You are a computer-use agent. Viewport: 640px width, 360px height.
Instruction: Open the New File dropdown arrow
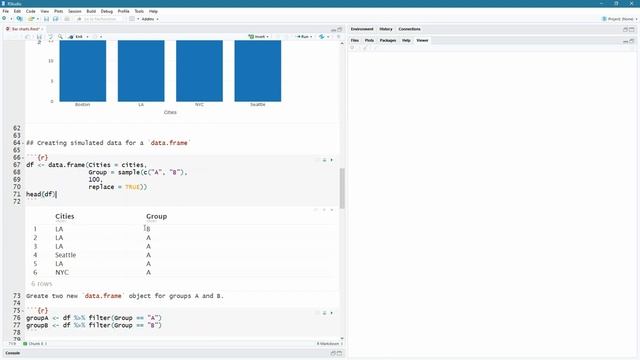click(11, 19)
